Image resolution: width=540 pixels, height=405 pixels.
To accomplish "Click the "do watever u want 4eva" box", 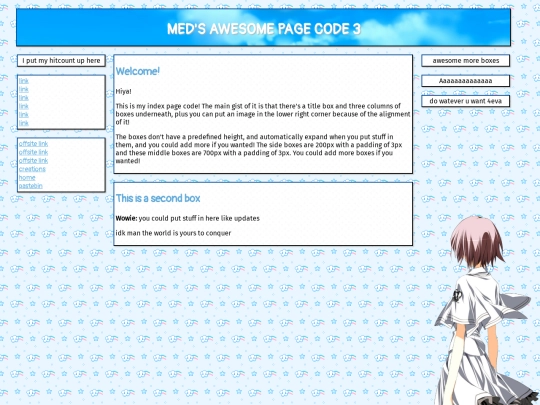I will [466, 101].
